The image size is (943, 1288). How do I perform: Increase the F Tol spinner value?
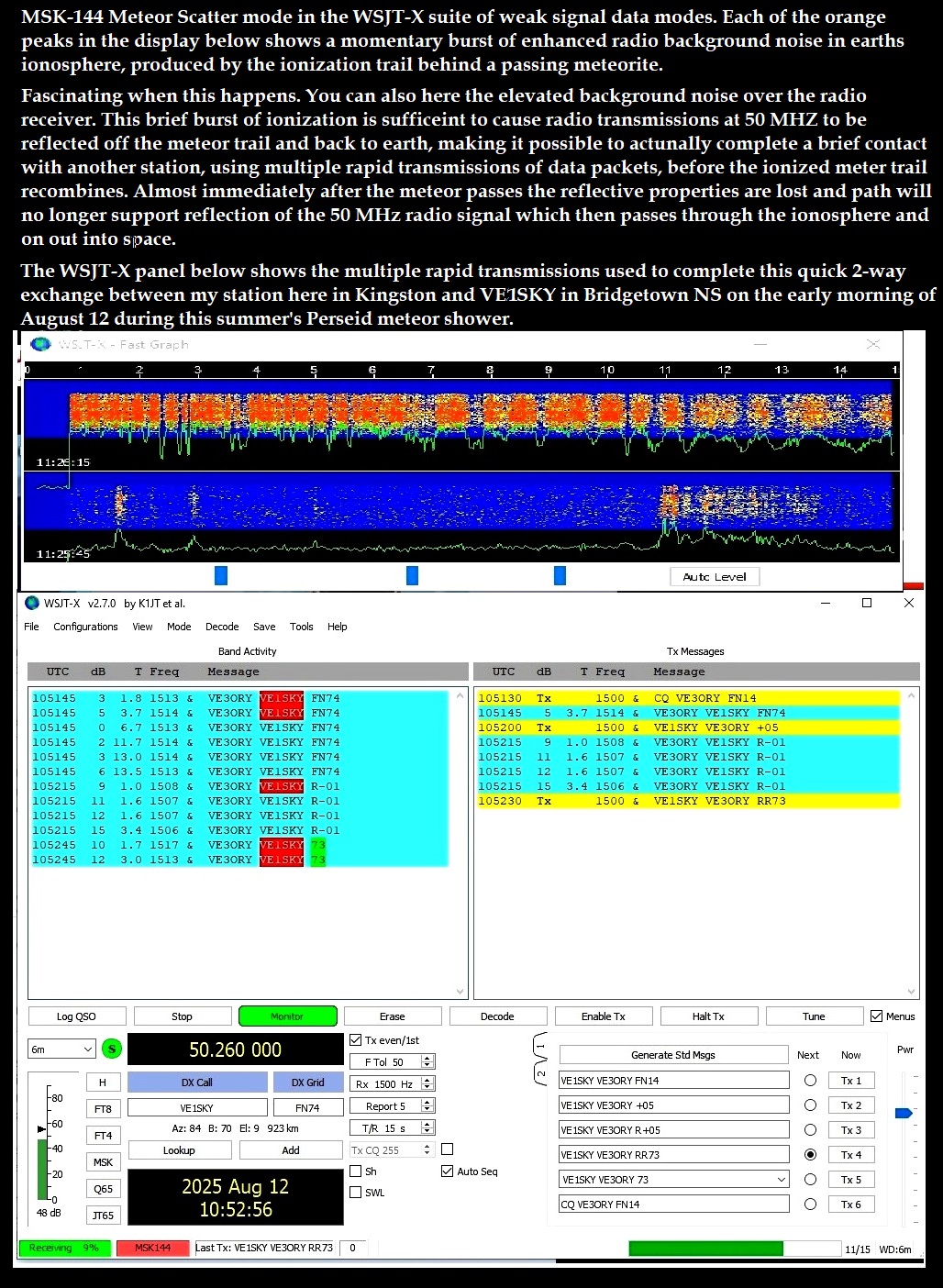click(x=427, y=1058)
